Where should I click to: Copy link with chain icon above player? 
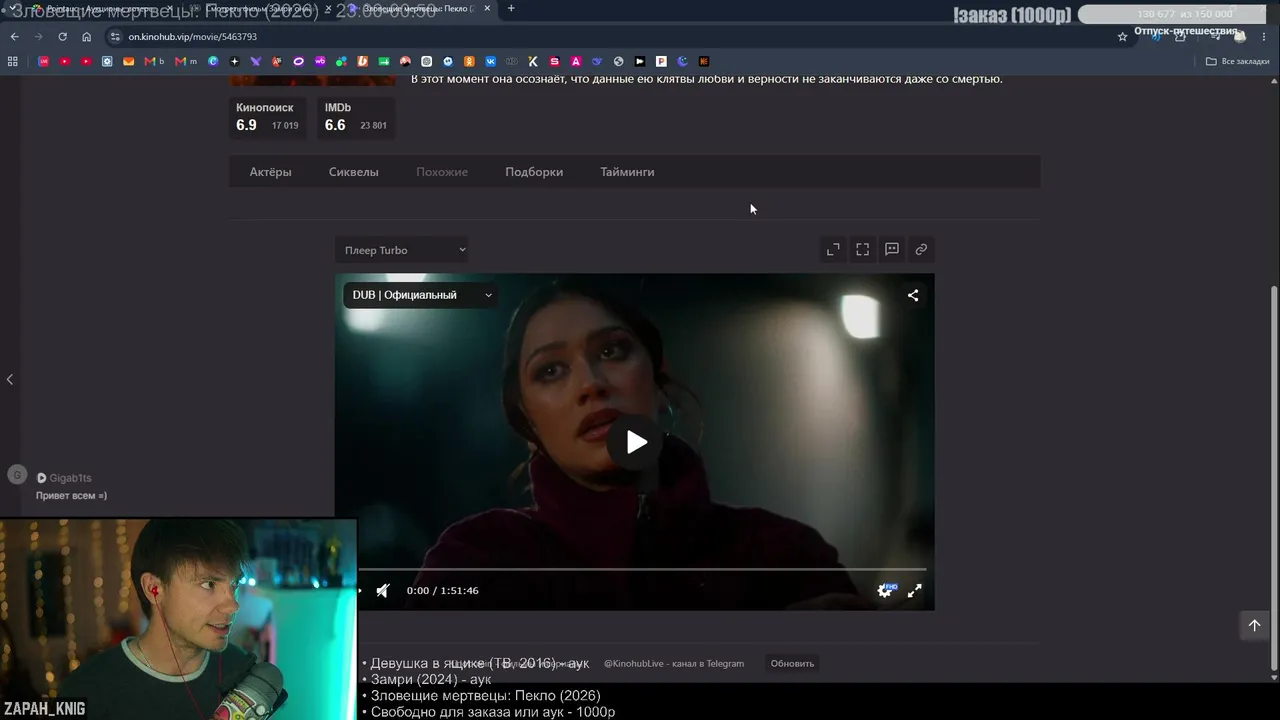pyautogui.click(x=921, y=250)
